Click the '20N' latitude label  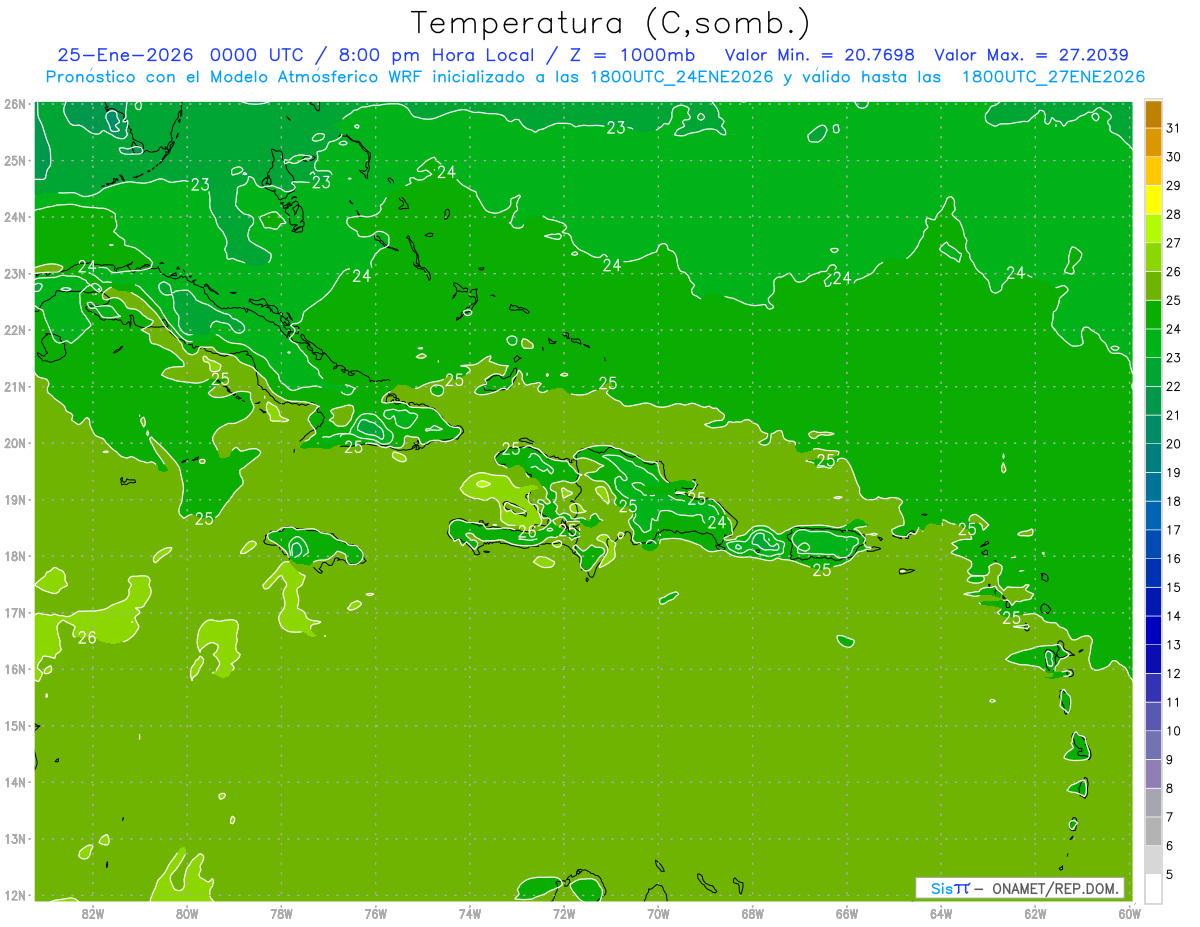point(14,443)
